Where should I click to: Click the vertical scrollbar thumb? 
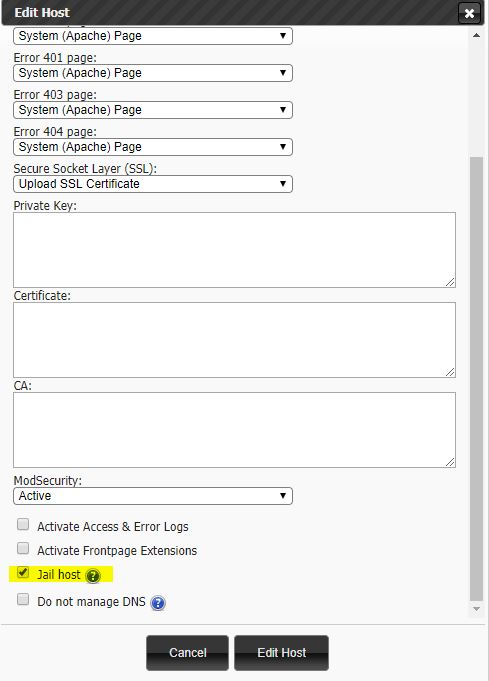click(x=476, y=378)
